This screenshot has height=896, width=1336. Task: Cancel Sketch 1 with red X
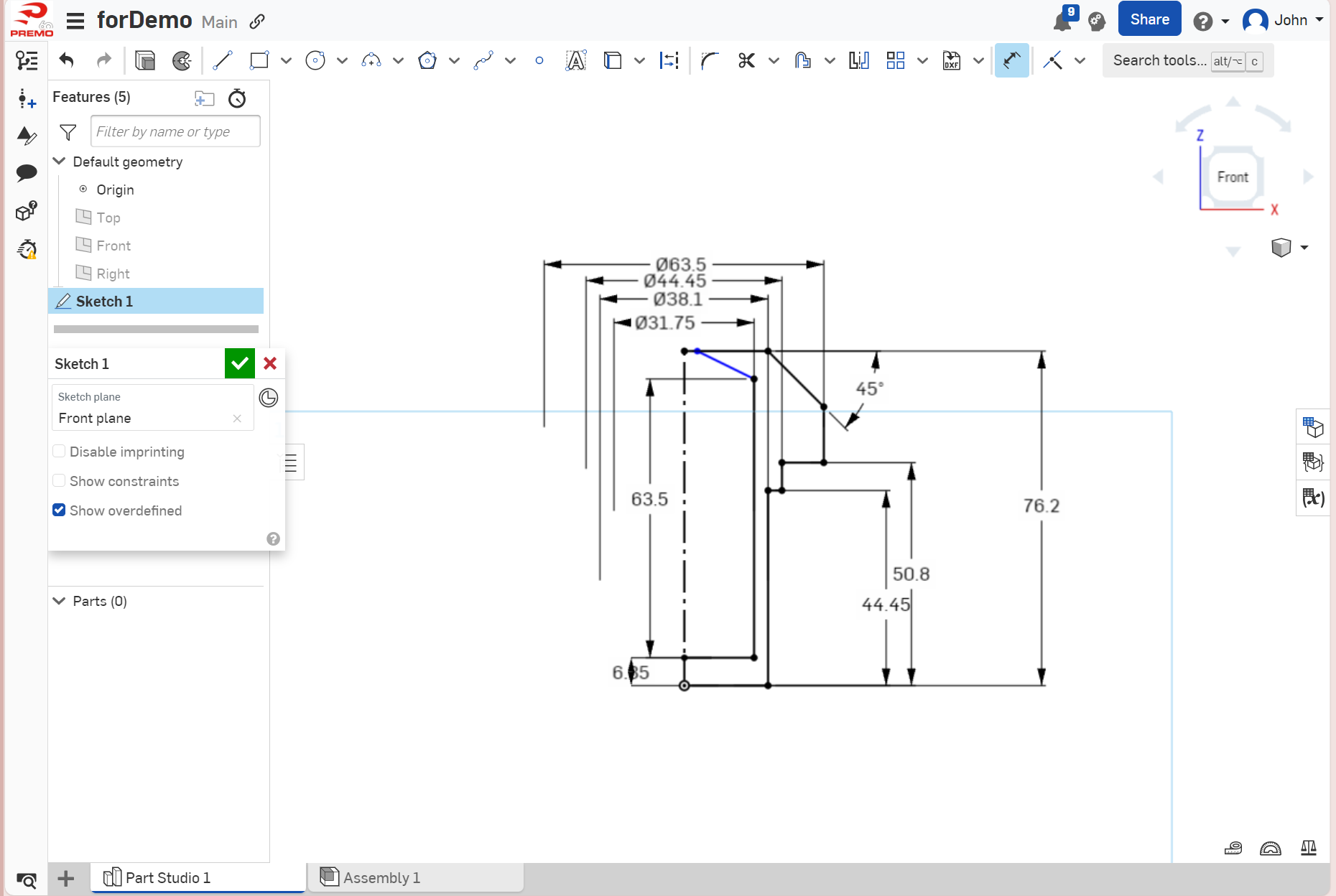(270, 363)
